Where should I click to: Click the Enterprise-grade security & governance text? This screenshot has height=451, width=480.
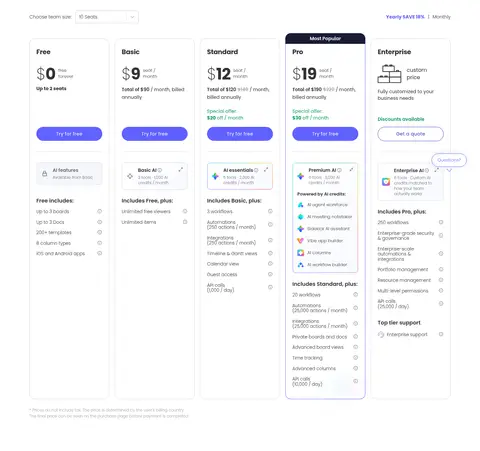pos(406,236)
